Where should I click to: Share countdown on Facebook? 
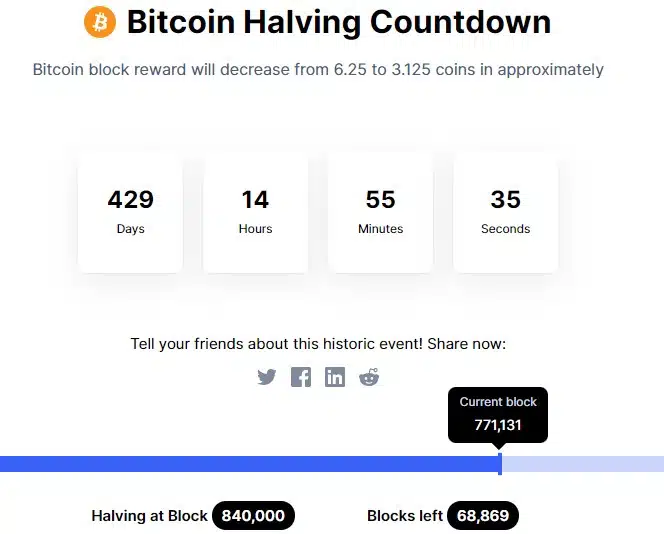(x=301, y=377)
